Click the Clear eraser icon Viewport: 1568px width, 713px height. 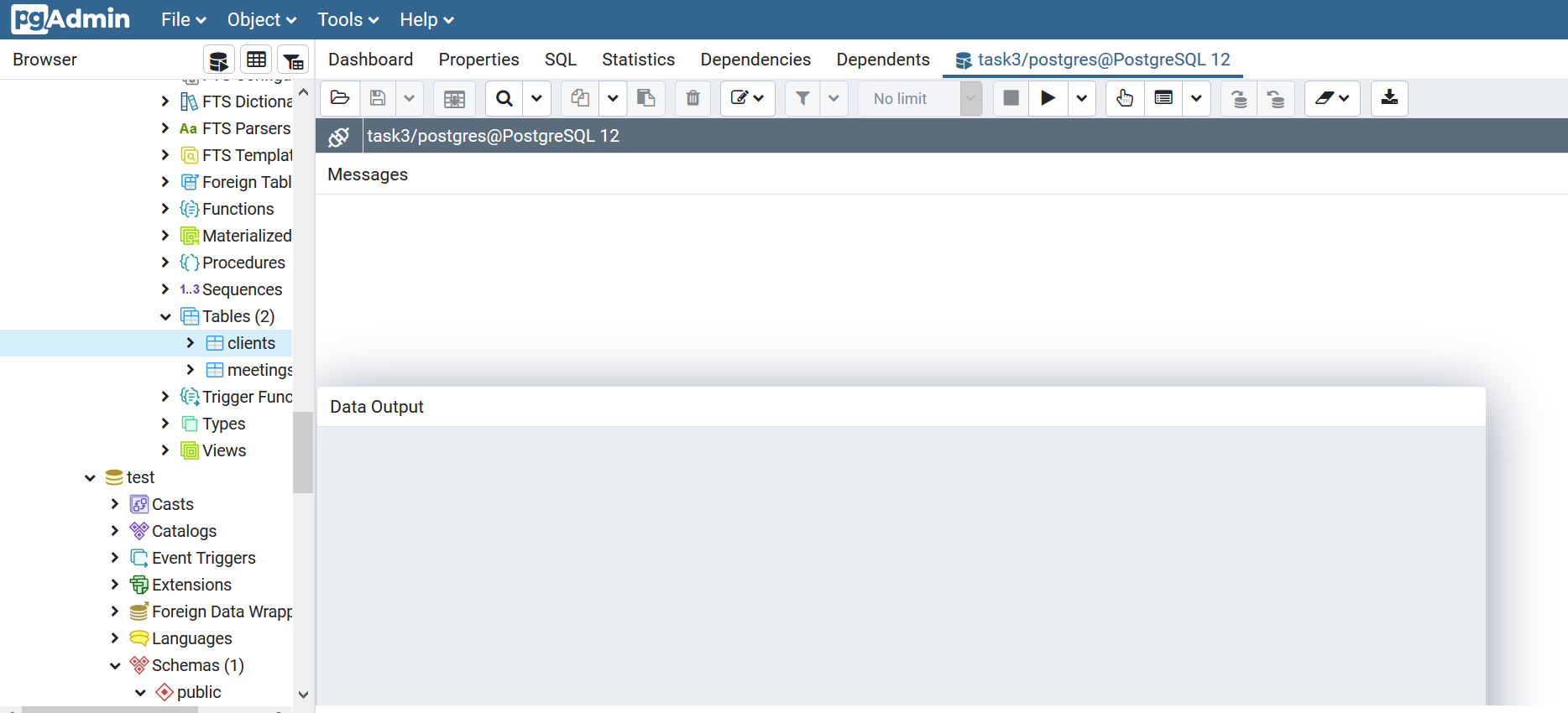(1325, 98)
